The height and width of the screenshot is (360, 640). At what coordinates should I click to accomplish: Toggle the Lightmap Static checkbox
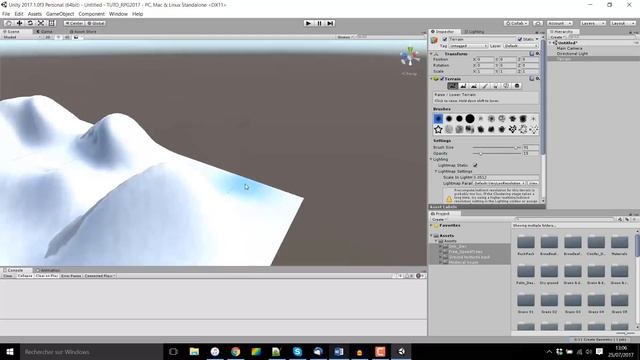pos(475,165)
